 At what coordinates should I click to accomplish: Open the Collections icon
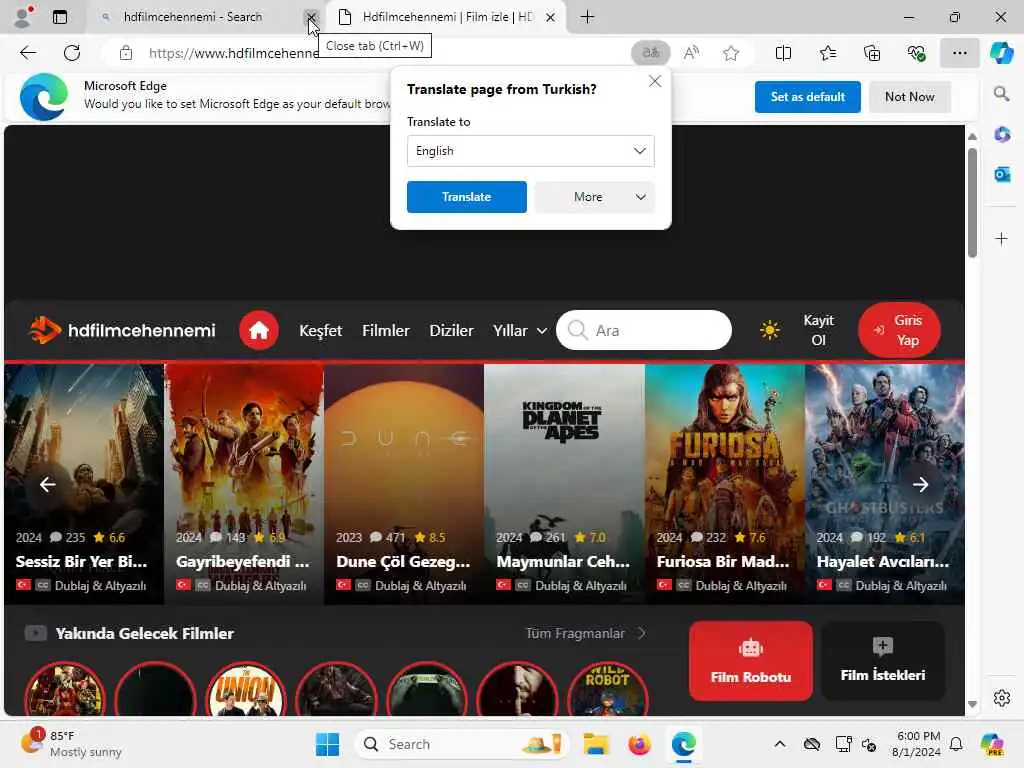click(x=872, y=53)
